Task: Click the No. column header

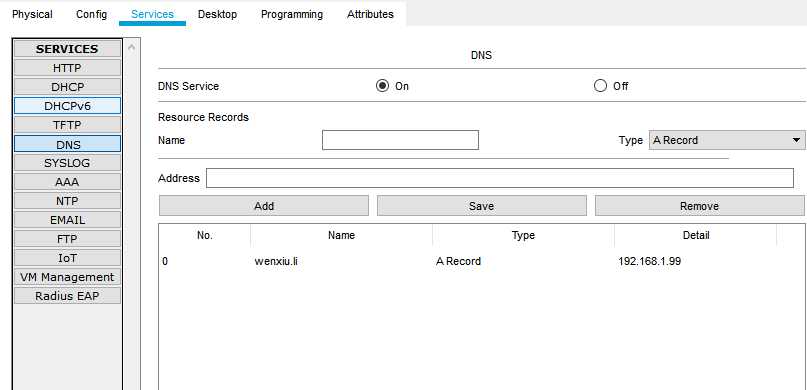Action: (205, 235)
